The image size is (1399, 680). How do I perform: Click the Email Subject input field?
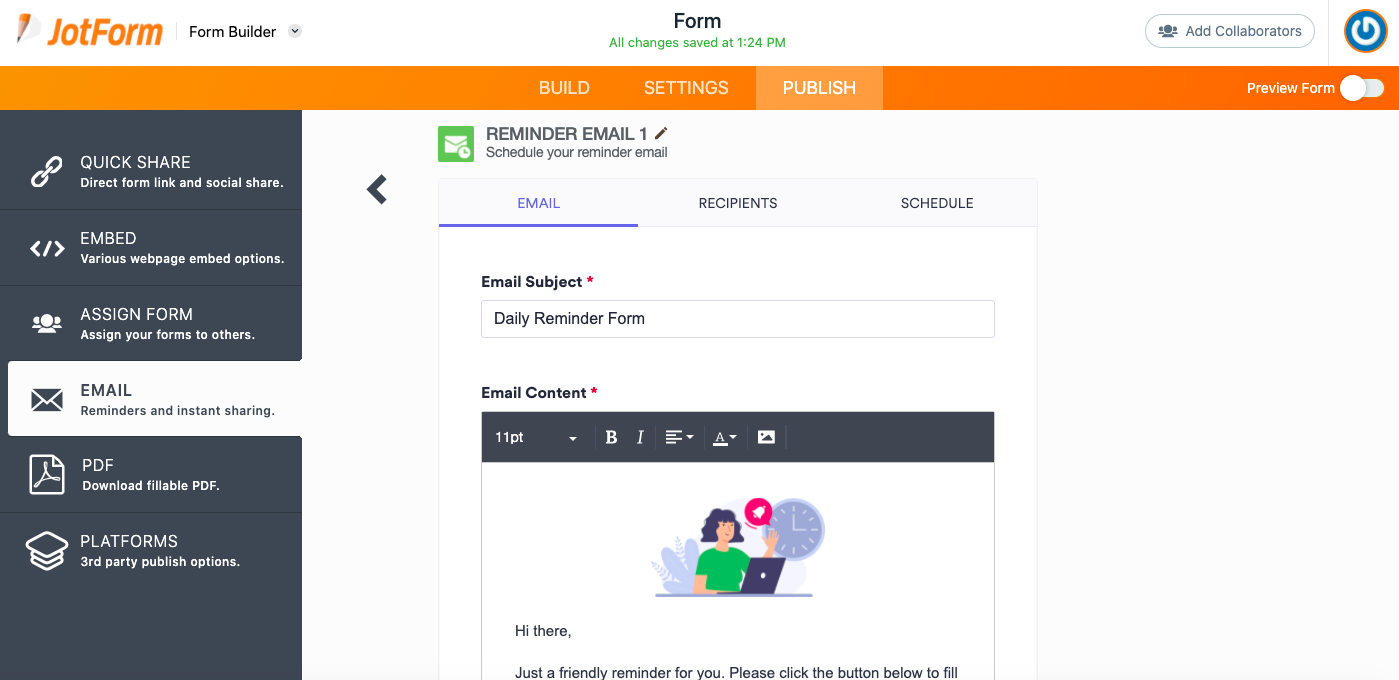point(737,318)
